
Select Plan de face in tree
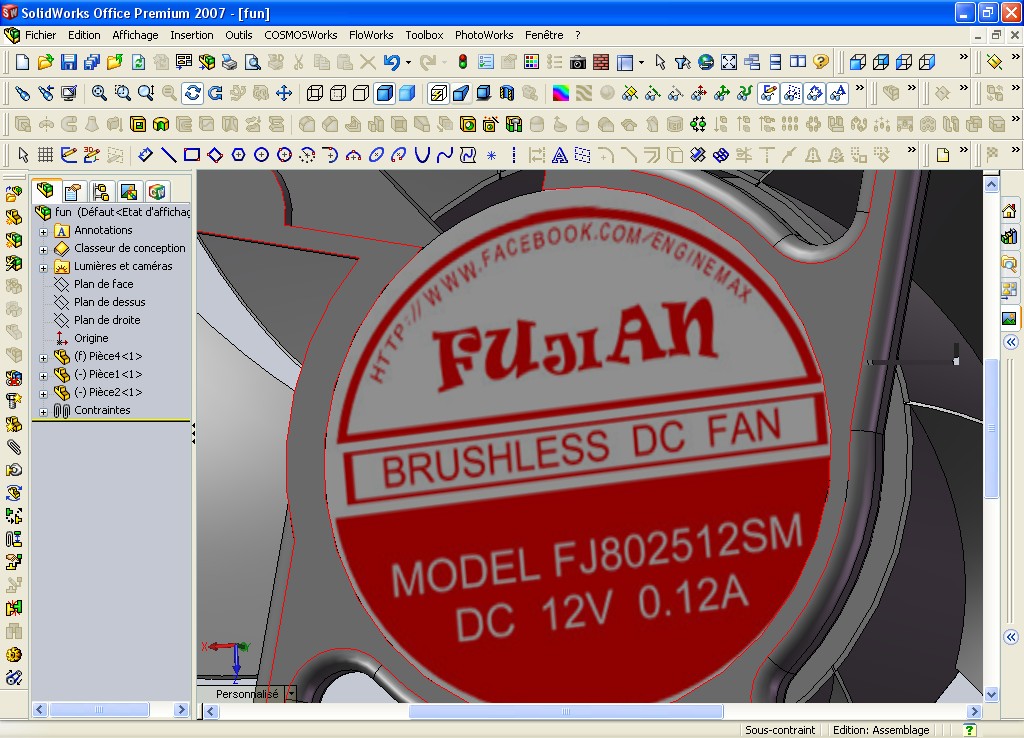tap(103, 284)
